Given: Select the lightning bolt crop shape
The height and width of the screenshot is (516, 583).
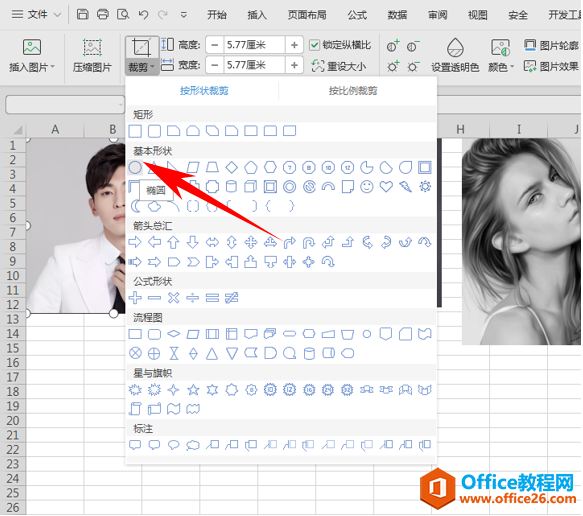Looking at the screenshot, I should pos(406,186).
